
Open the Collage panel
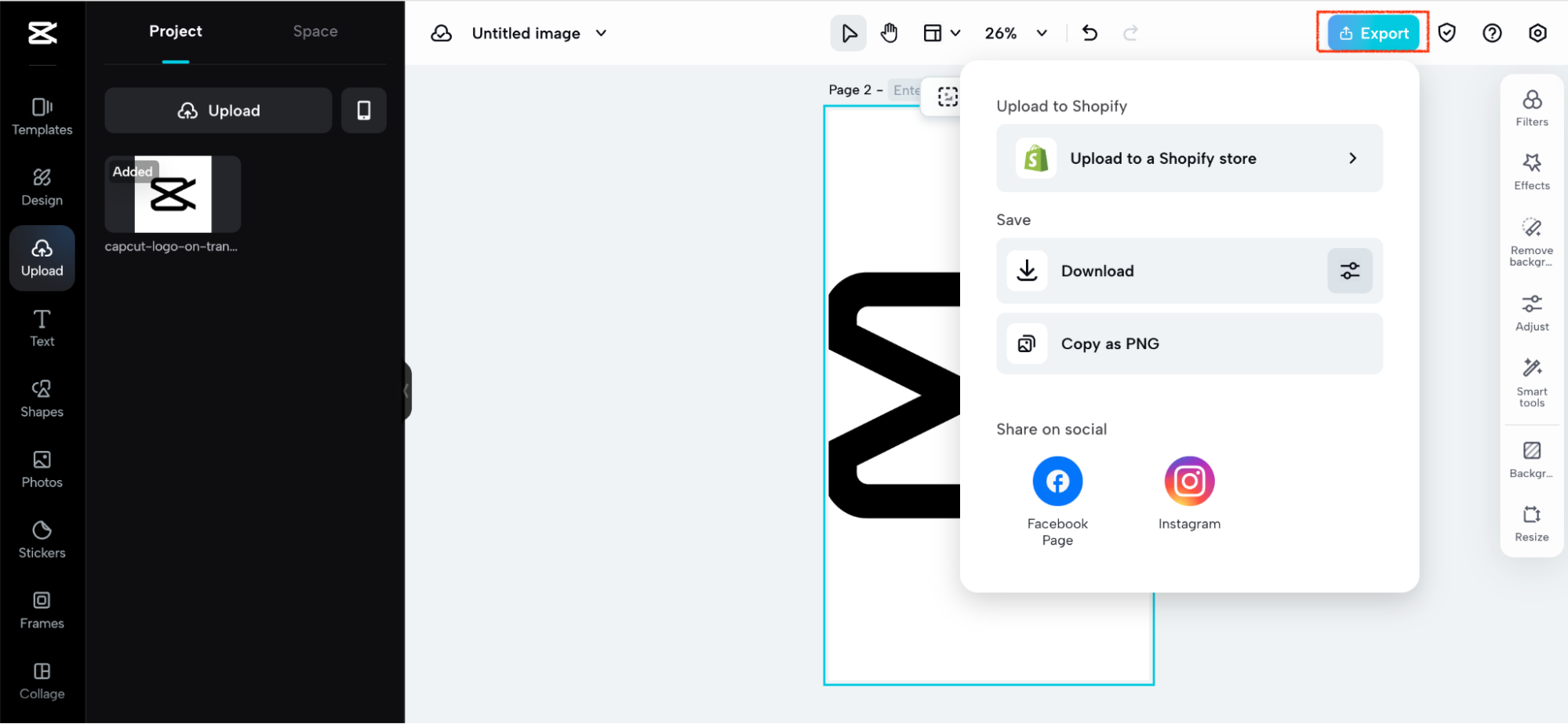coord(42,681)
